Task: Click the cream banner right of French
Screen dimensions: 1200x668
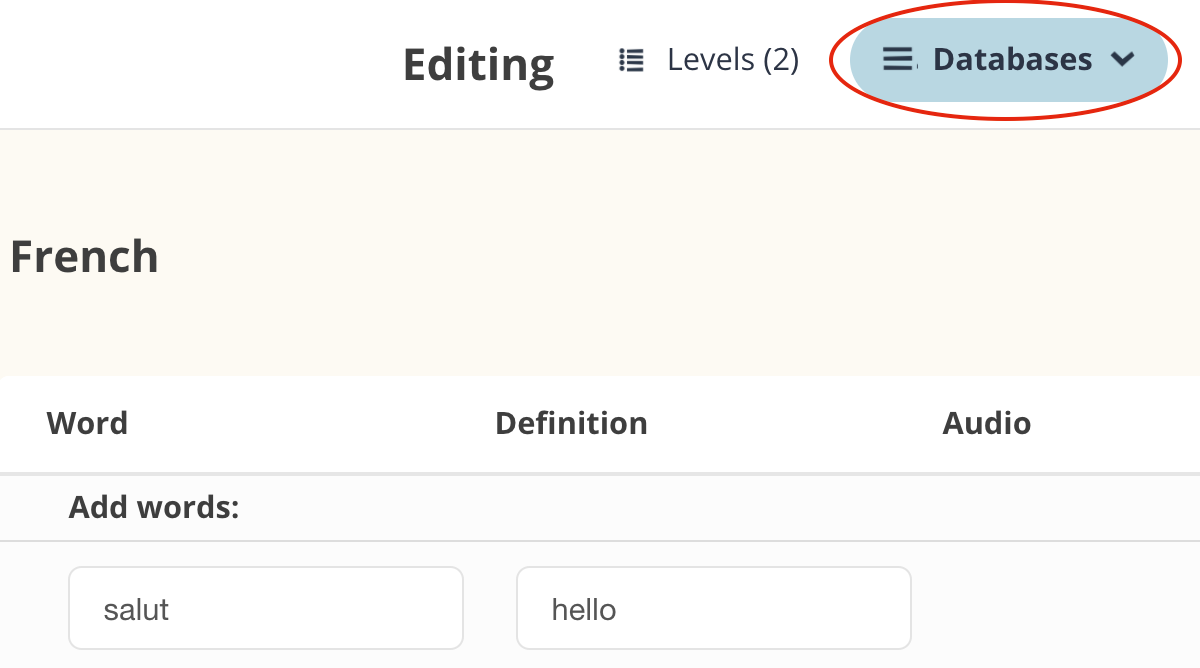Action: click(x=700, y=257)
